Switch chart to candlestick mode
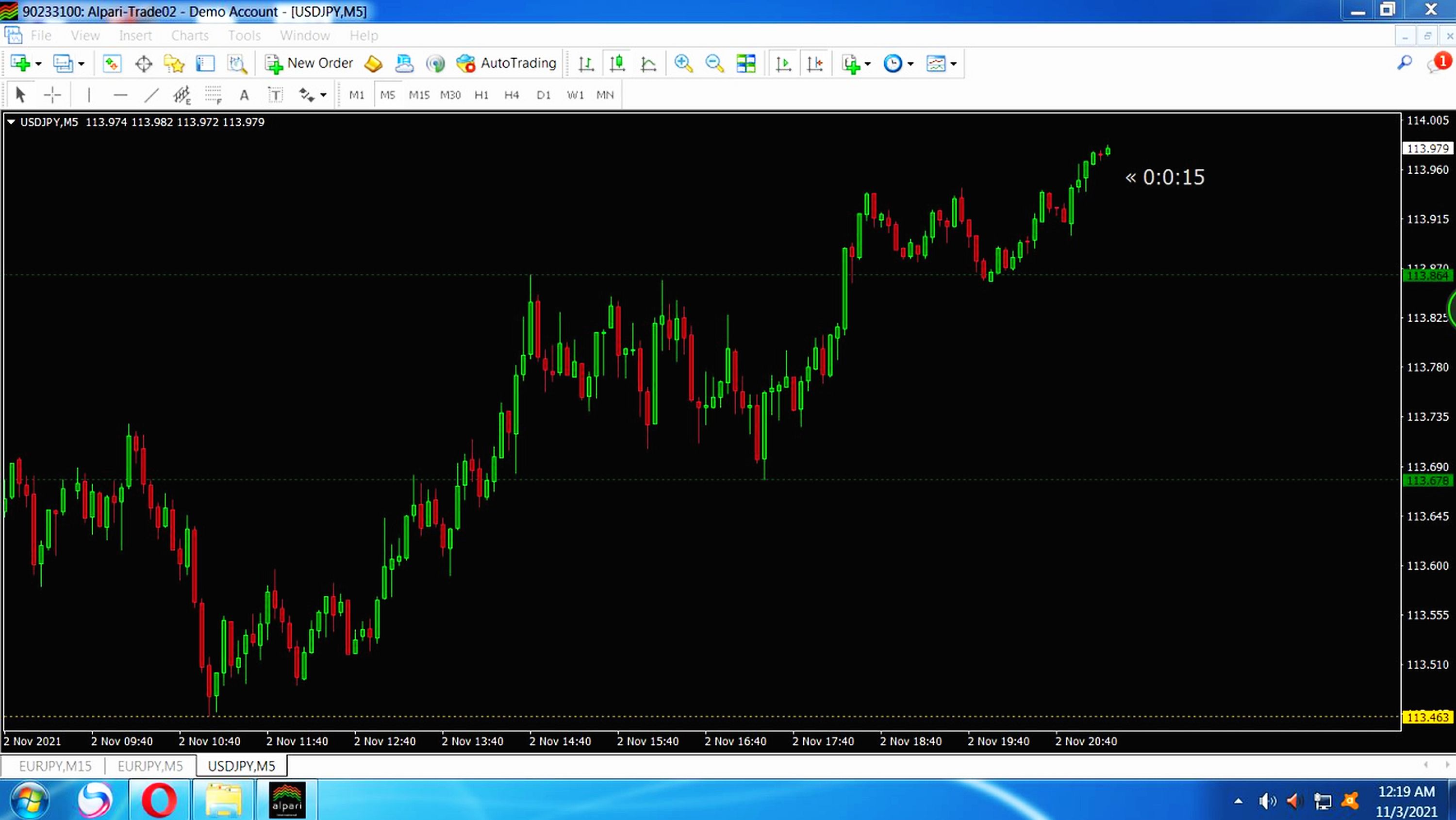Image resolution: width=1456 pixels, height=820 pixels. pyautogui.click(x=617, y=63)
